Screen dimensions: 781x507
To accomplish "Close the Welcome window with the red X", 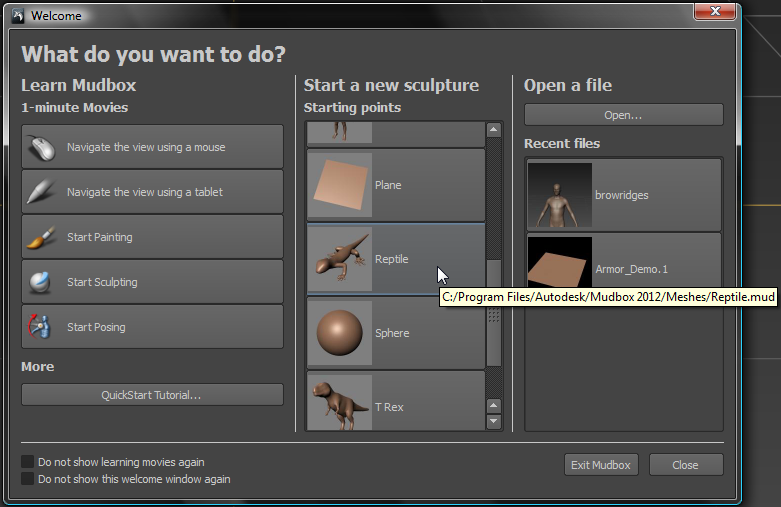I will [x=715, y=11].
